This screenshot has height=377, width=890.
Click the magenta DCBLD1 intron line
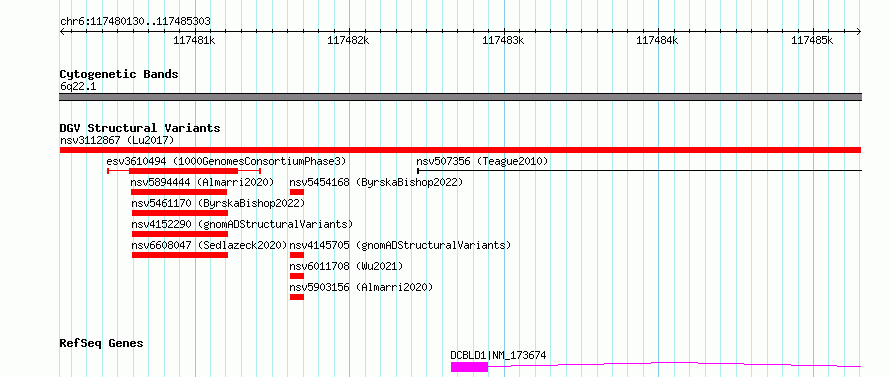[674, 365]
